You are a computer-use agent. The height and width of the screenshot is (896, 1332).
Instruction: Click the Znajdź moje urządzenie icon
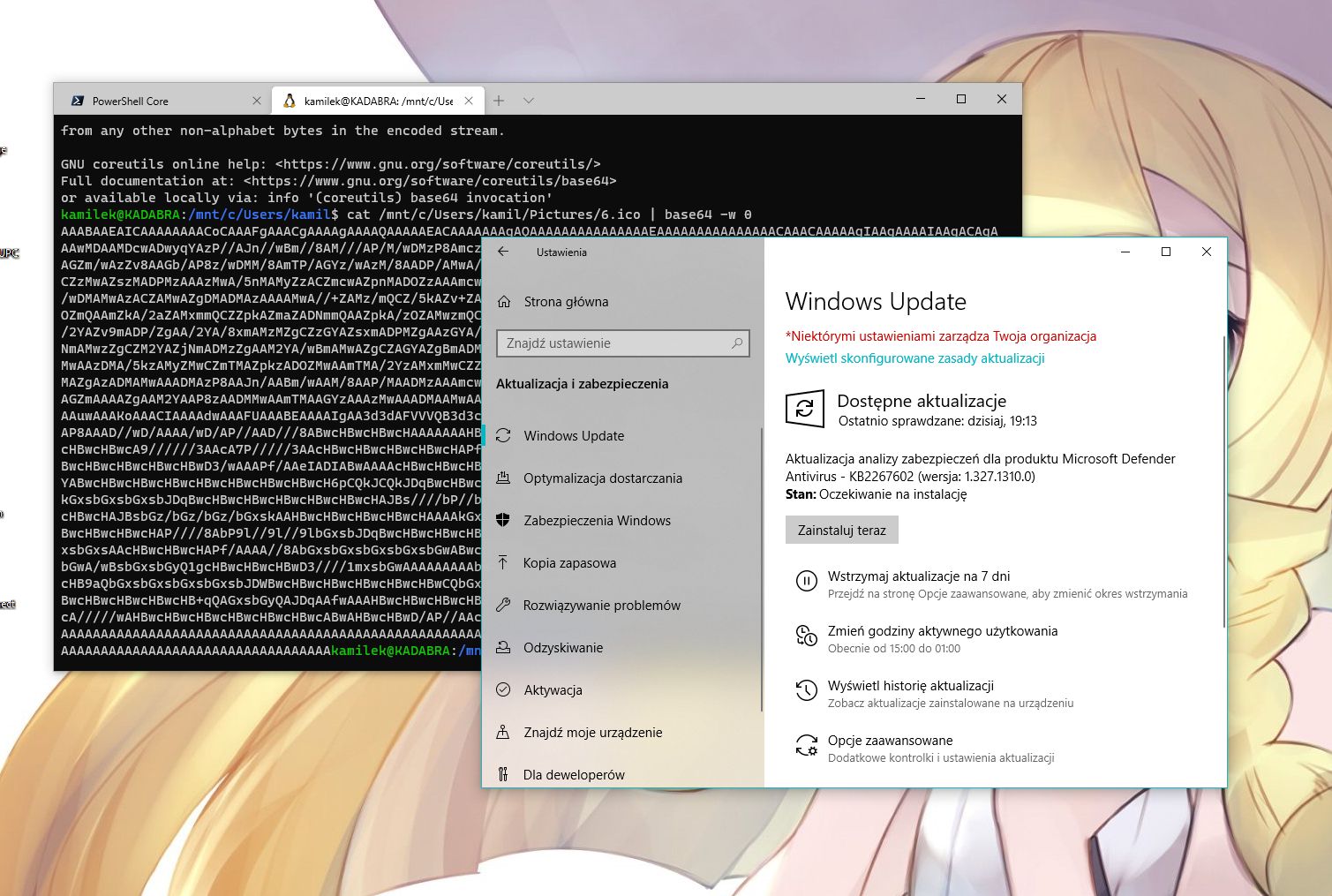coord(503,732)
